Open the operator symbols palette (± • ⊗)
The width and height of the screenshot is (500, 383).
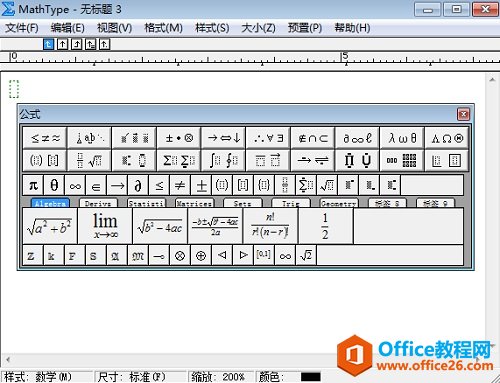pos(179,138)
